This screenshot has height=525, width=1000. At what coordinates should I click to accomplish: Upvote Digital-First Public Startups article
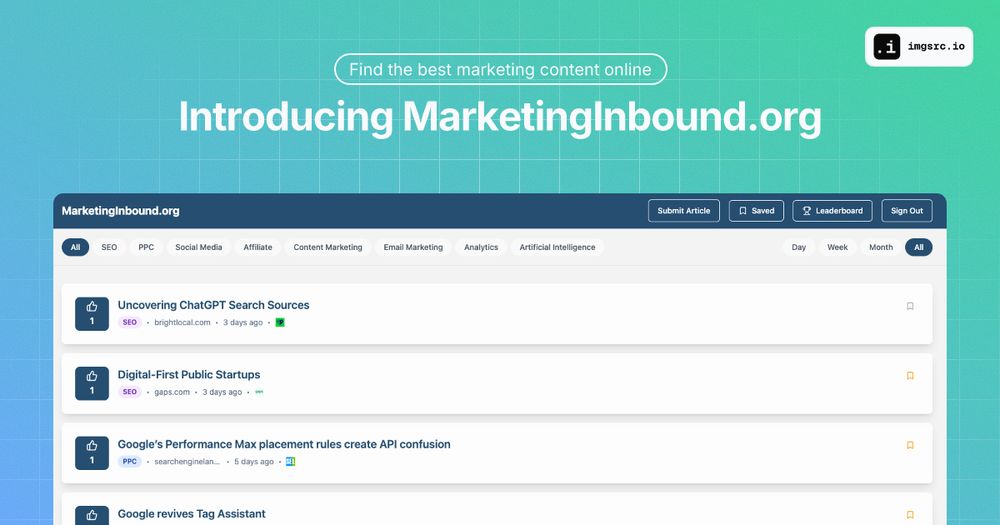pyautogui.click(x=92, y=383)
